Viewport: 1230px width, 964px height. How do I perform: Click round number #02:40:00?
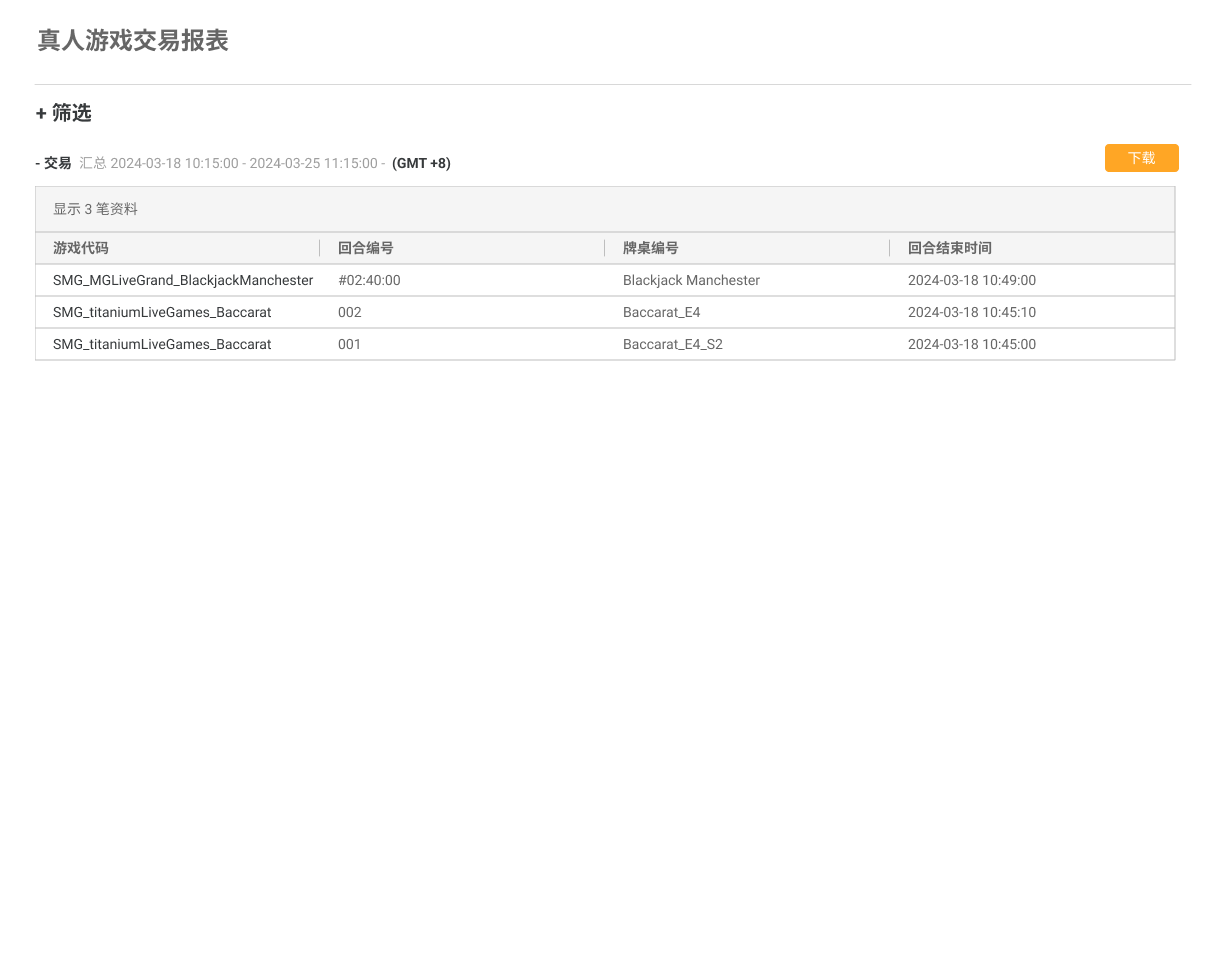point(369,280)
